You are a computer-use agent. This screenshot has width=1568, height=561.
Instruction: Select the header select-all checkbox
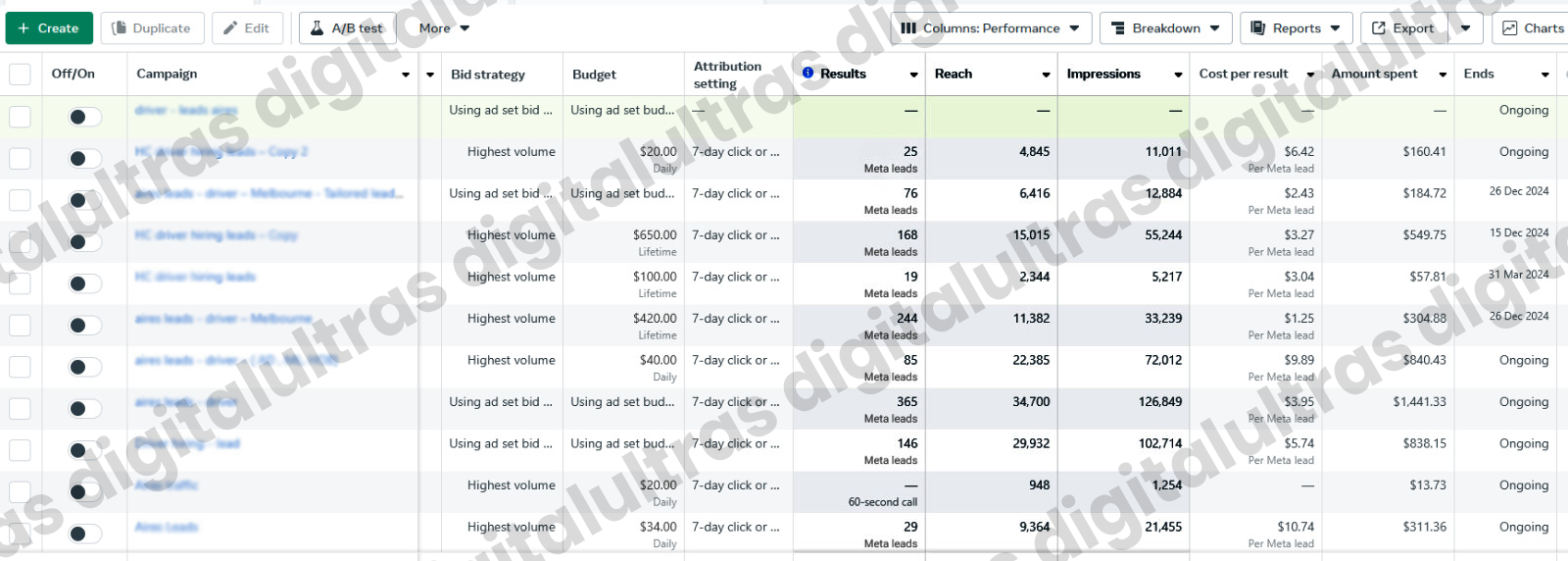pyautogui.click(x=20, y=75)
